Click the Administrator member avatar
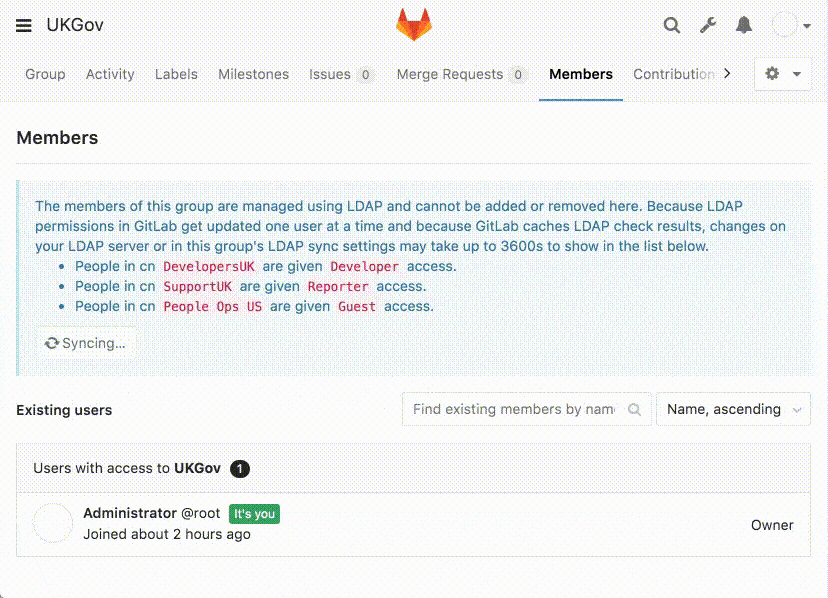This screenshot has width=828, height=598. click(53, 523)
